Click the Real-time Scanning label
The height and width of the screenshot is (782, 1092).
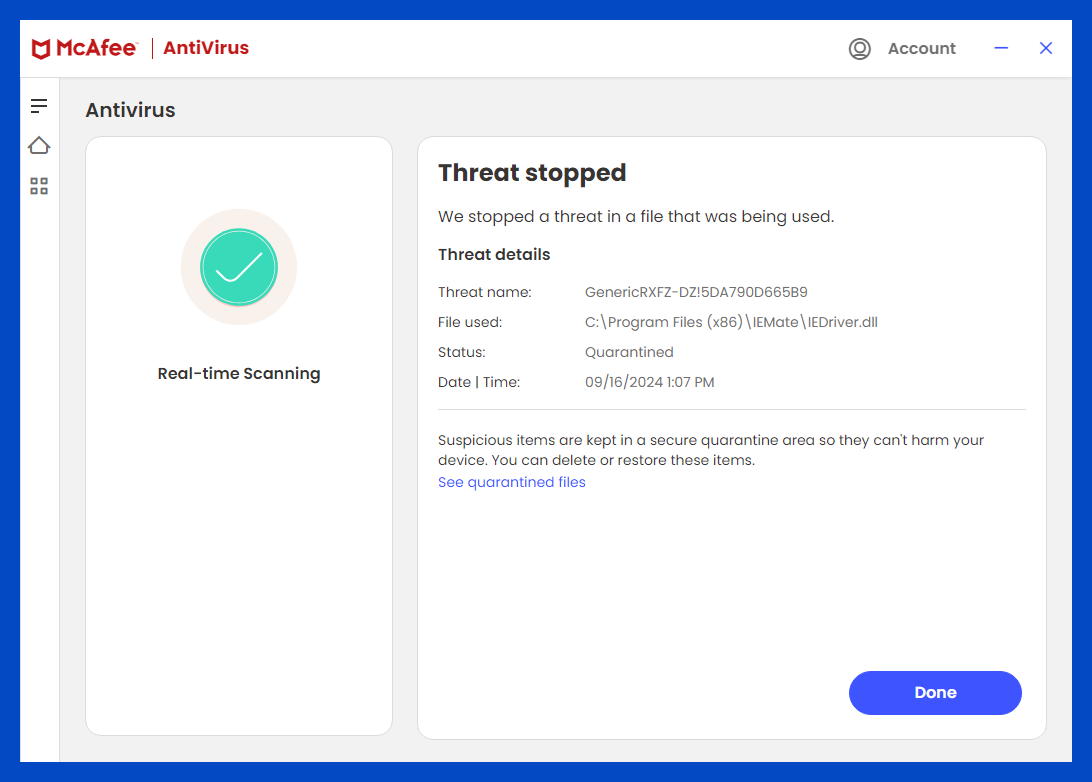pos(239,373)
